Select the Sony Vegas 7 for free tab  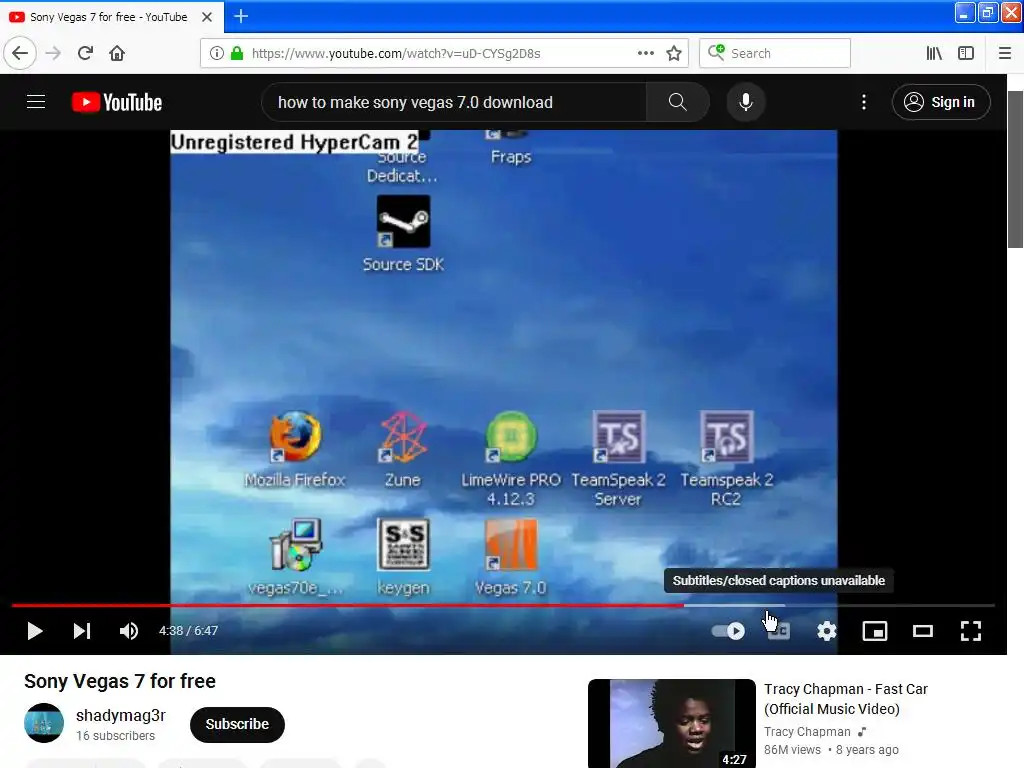point(111,17)
